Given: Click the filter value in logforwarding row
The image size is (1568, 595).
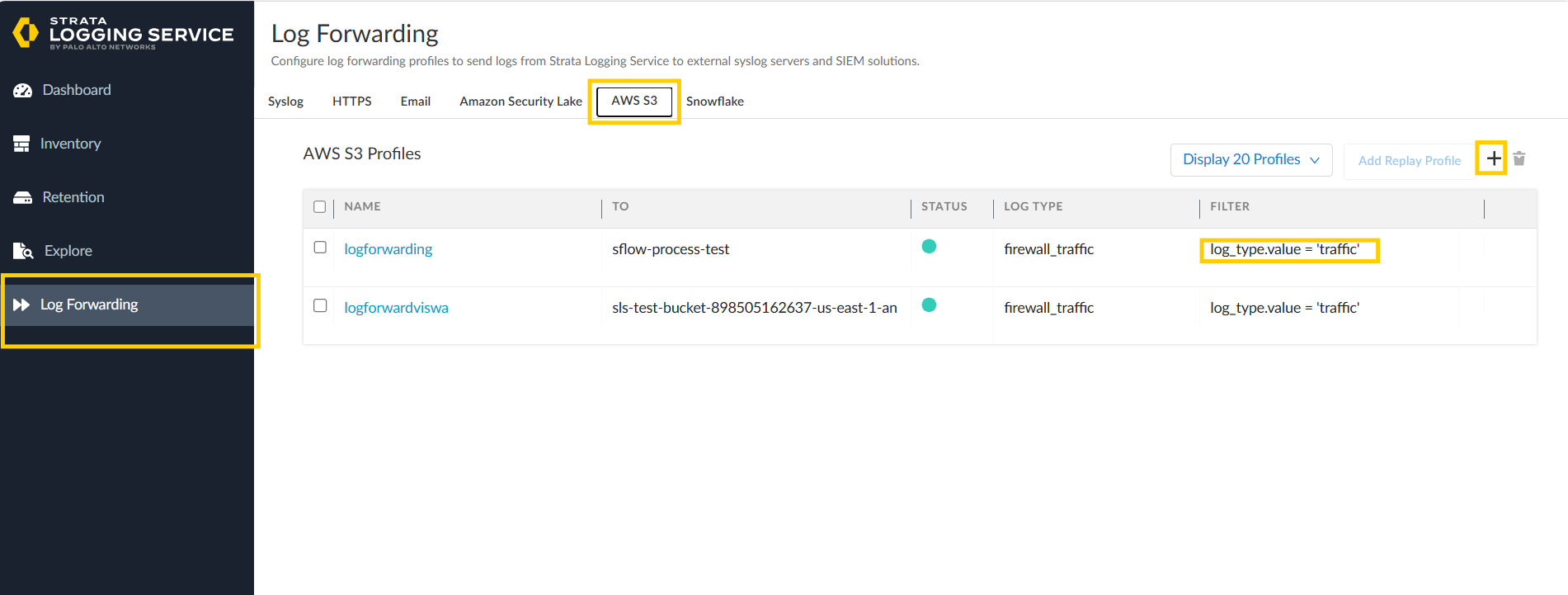Looking at the screenshot, I should (x=1285, y=249).
